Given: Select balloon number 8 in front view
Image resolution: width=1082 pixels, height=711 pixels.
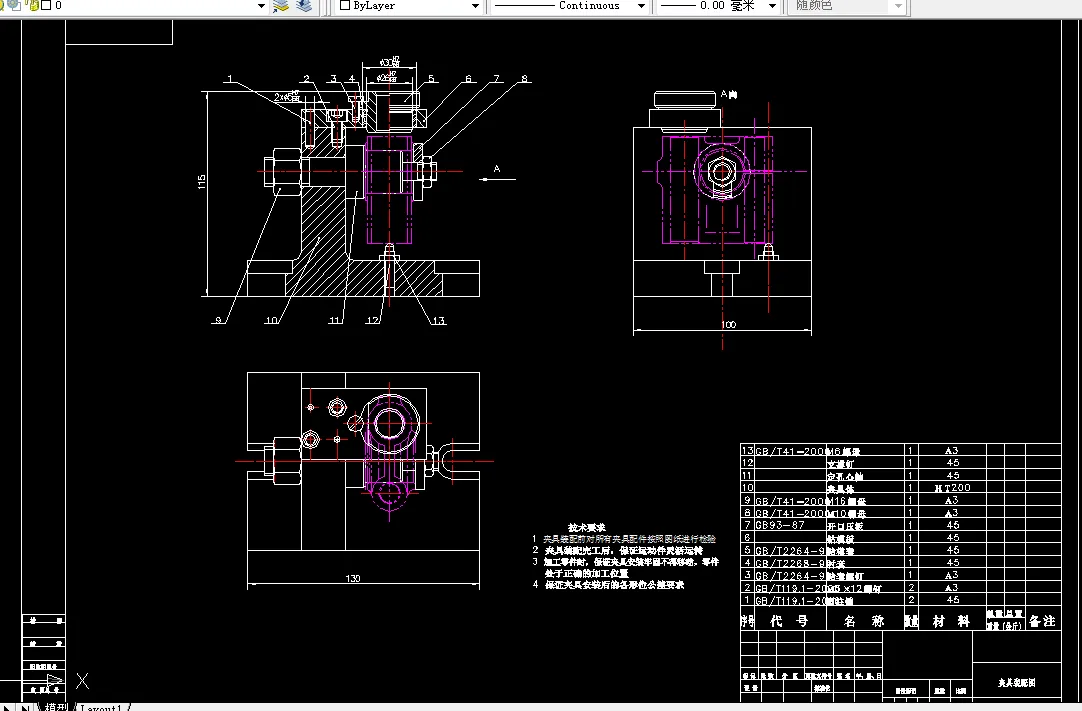Looking at the screenshot, I should [524, 79].
